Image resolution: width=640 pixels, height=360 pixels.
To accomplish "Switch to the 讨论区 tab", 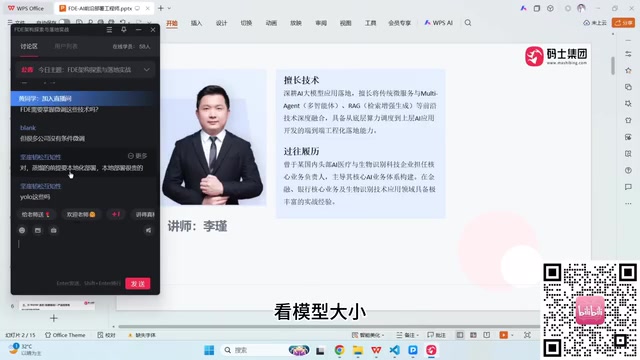I will pyautogui.click(x=29, y=47).
